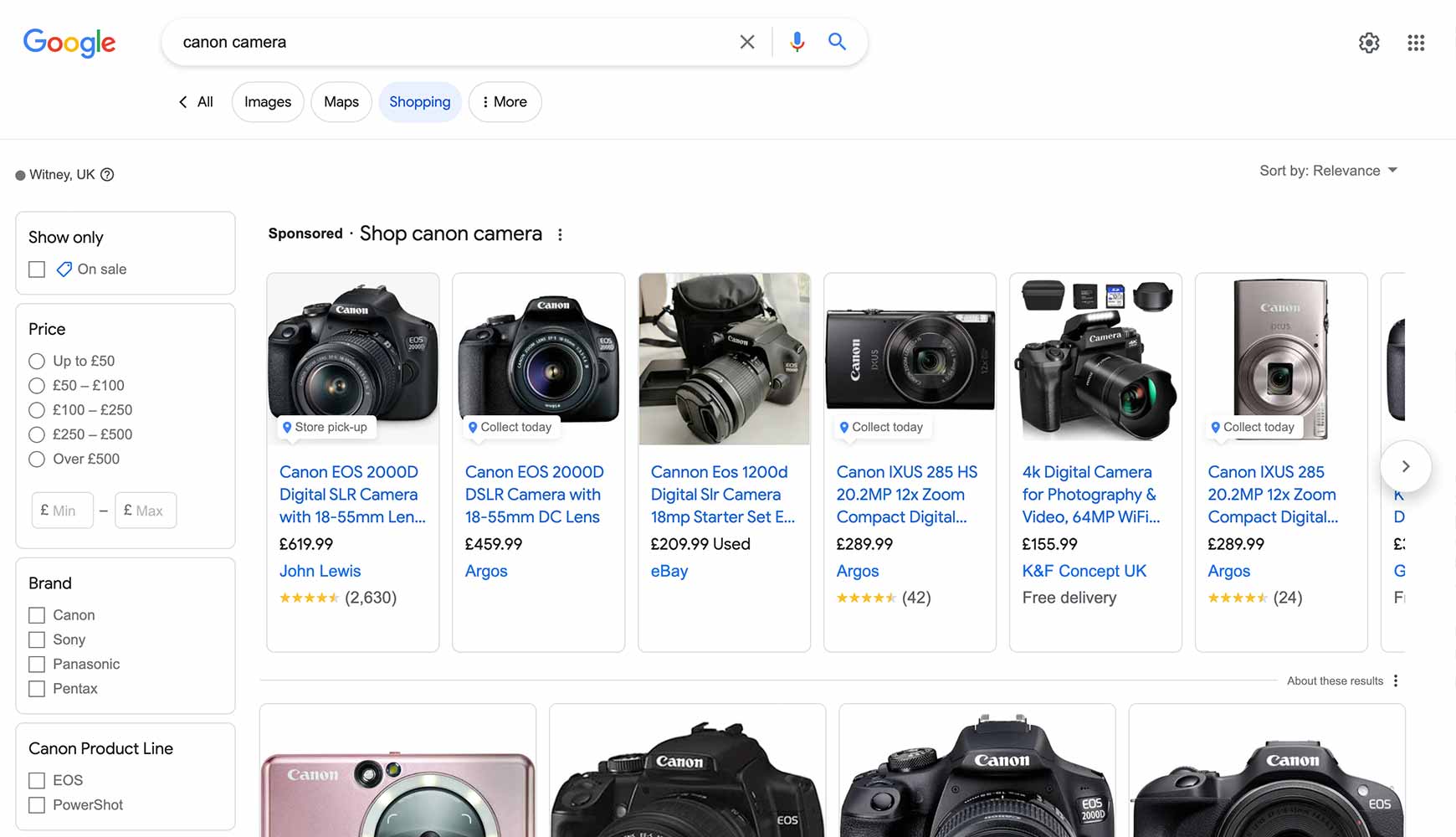Open Cannon Eos 1200d eBay listing
Image resolution: width=1456 pixels, height=837 pixels.
pos(723,495)
